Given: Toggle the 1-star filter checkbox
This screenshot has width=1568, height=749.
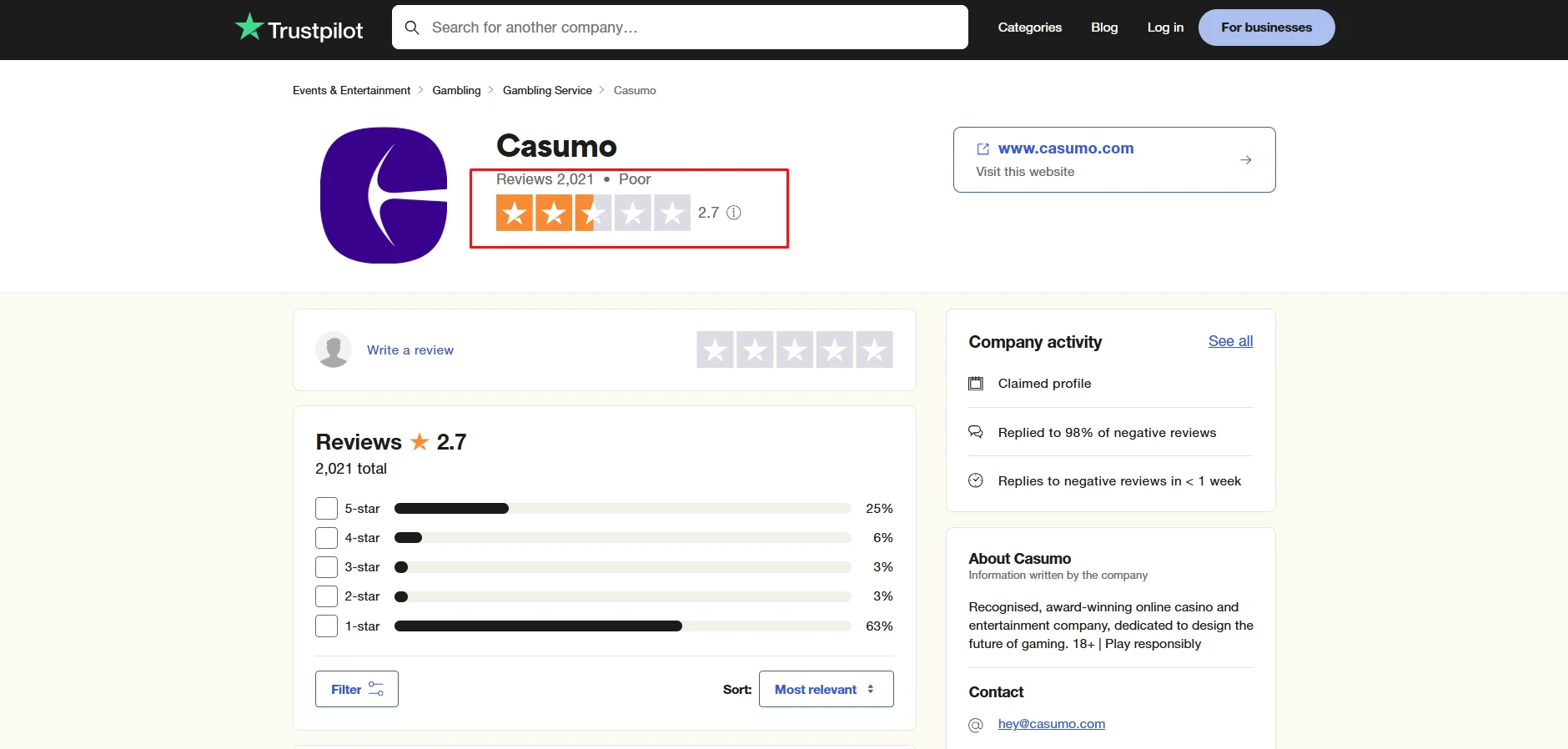Looking at the screenshot, I should tap(326, 626).
